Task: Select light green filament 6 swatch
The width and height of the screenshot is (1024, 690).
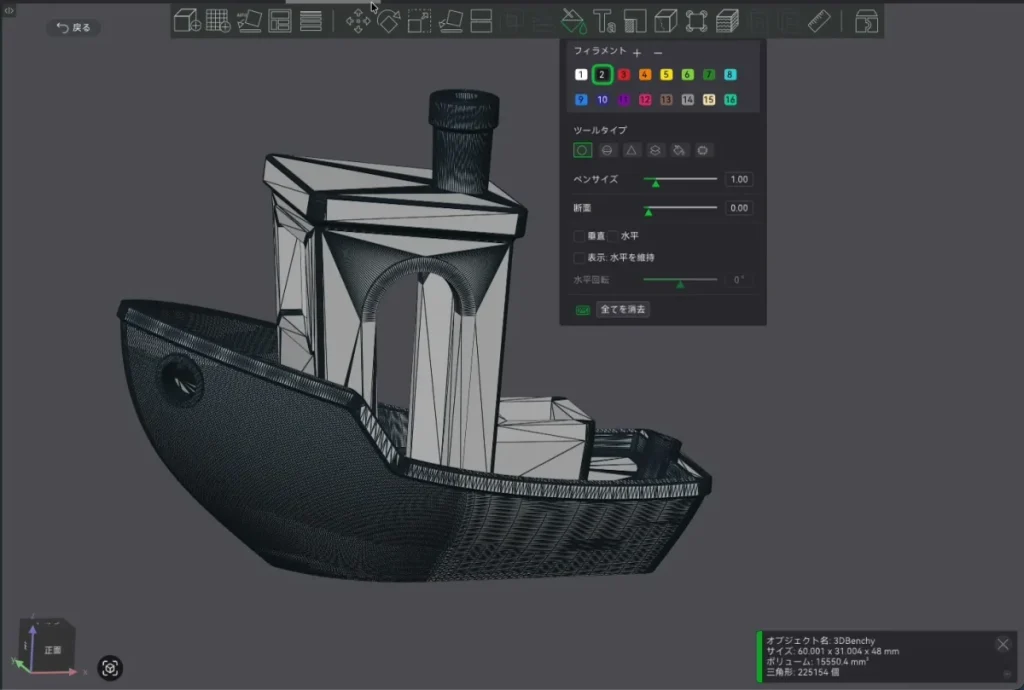Action: pos(687,74)
